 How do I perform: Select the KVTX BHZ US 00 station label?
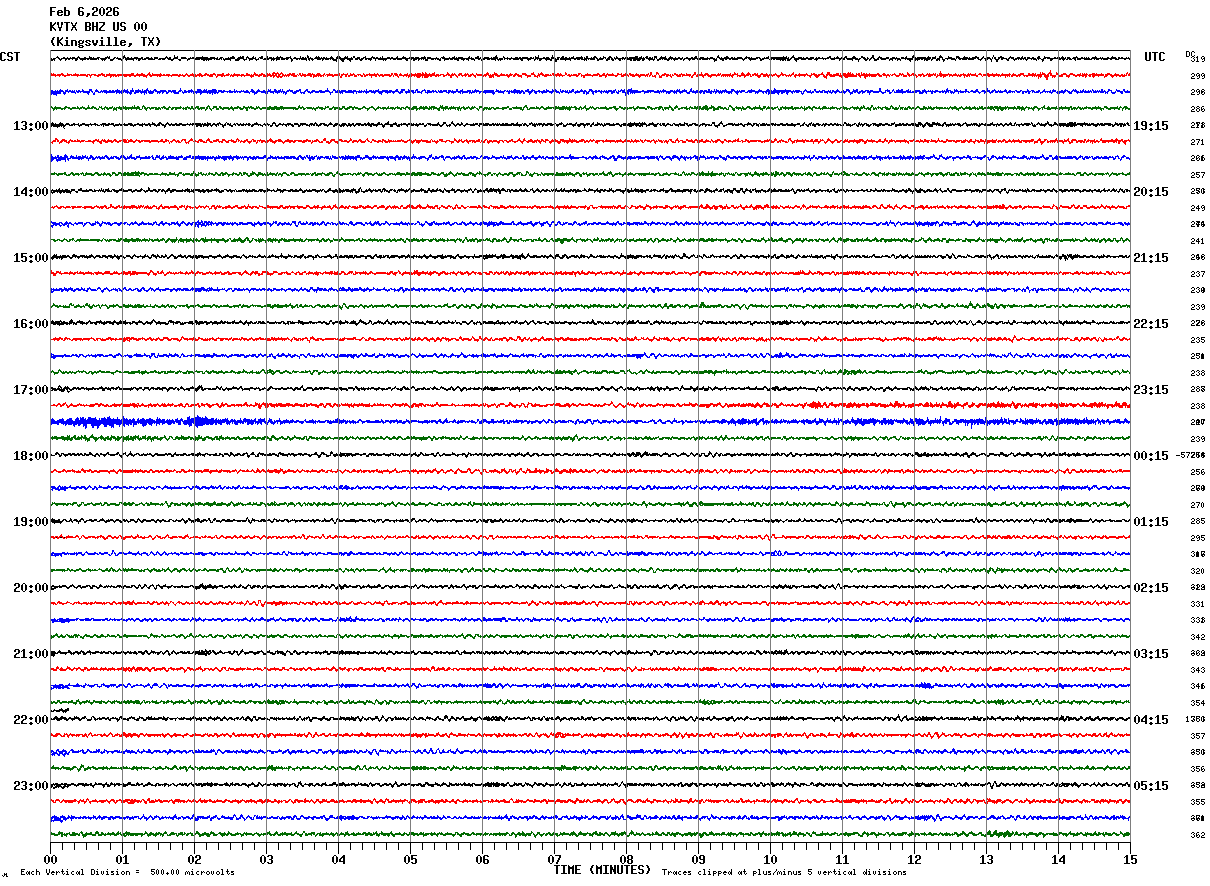tap(98, 27)
